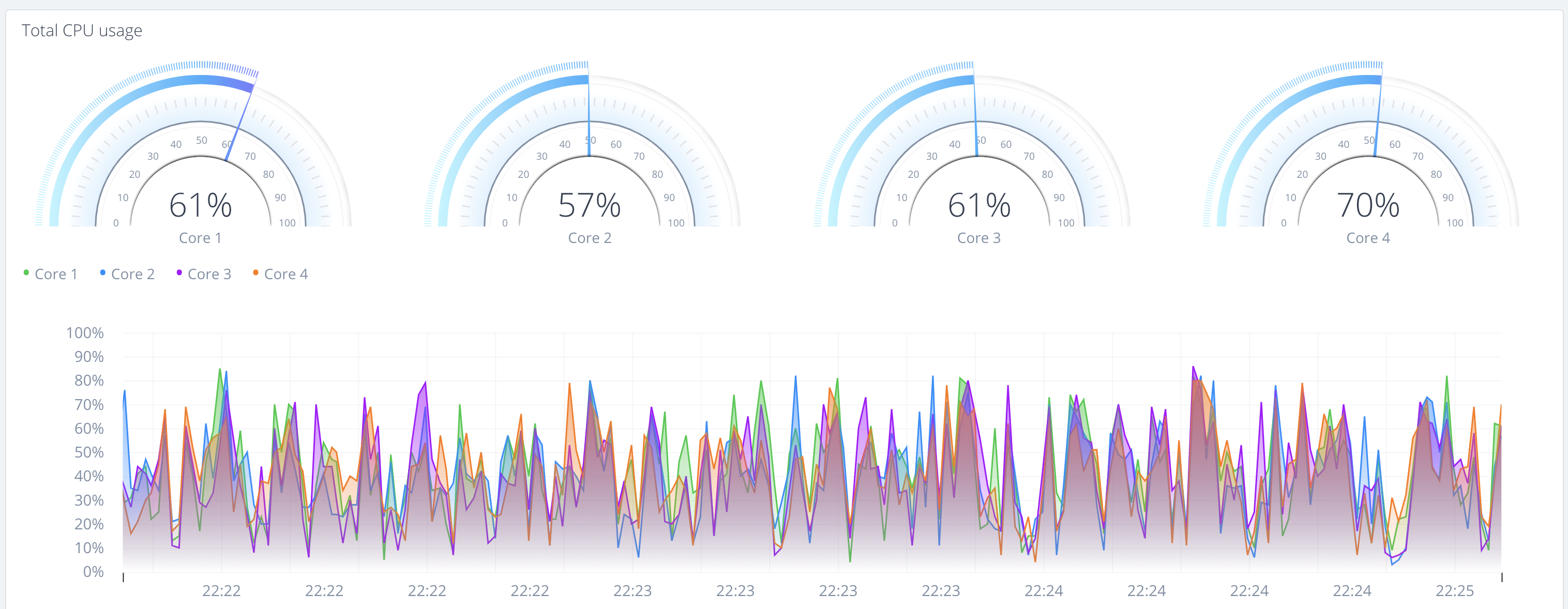Click the green Core 1 legend dot
The width and height of the screenshot is (1568, 609).
click(26, 272)
